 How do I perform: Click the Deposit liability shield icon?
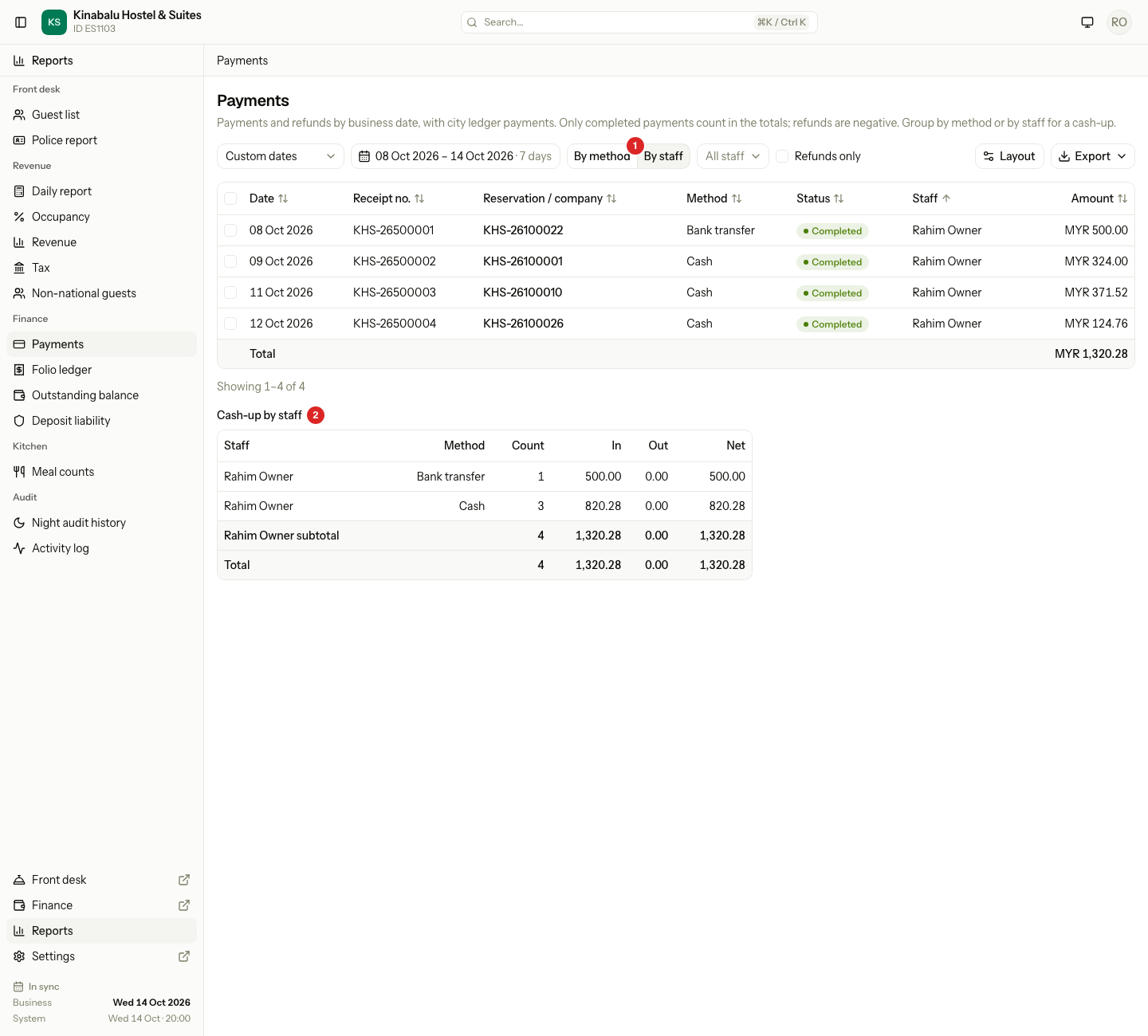pos(19,421)
